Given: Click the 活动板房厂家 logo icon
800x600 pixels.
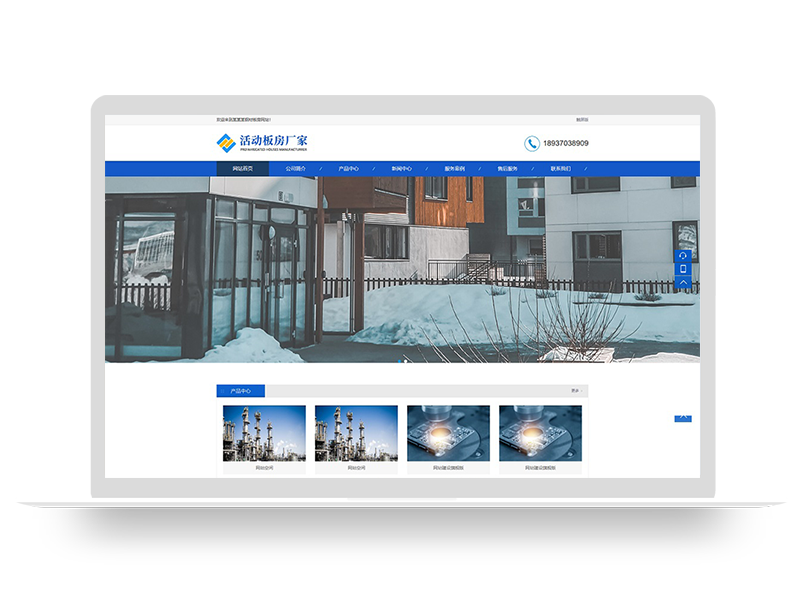Looking at the screenshot, I should click(226, 143).
